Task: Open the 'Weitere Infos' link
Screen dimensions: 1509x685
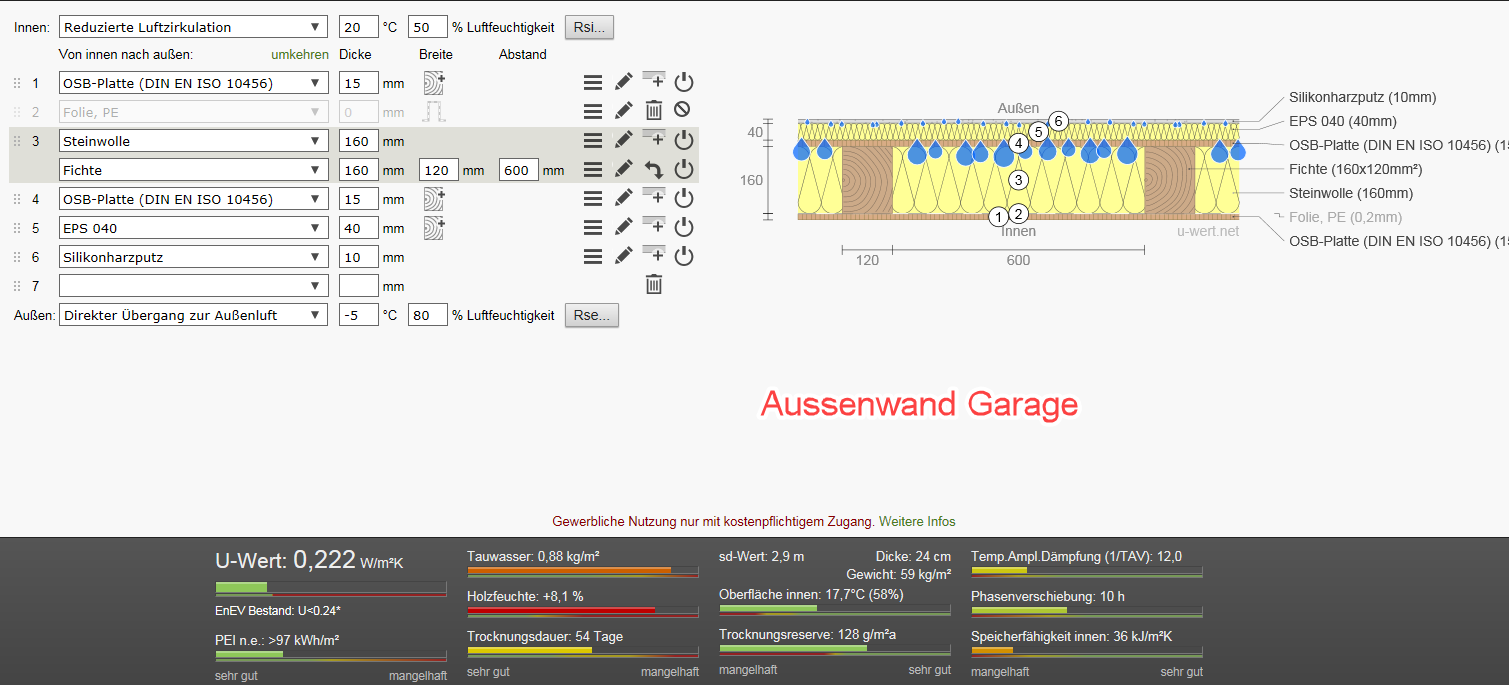Action: click(916, 521)
